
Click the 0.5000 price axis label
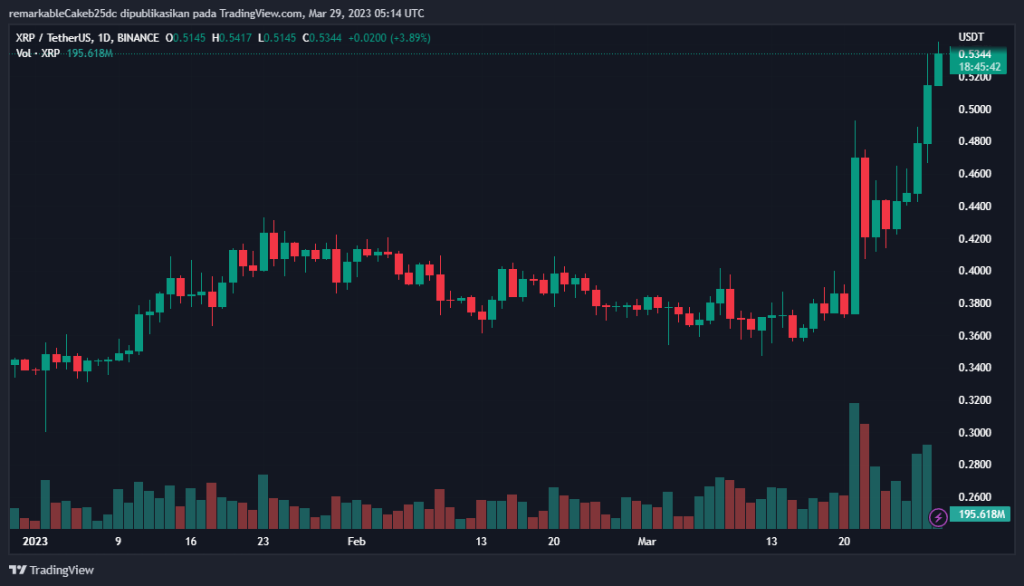pyautogui.click(x=975, y=109)
